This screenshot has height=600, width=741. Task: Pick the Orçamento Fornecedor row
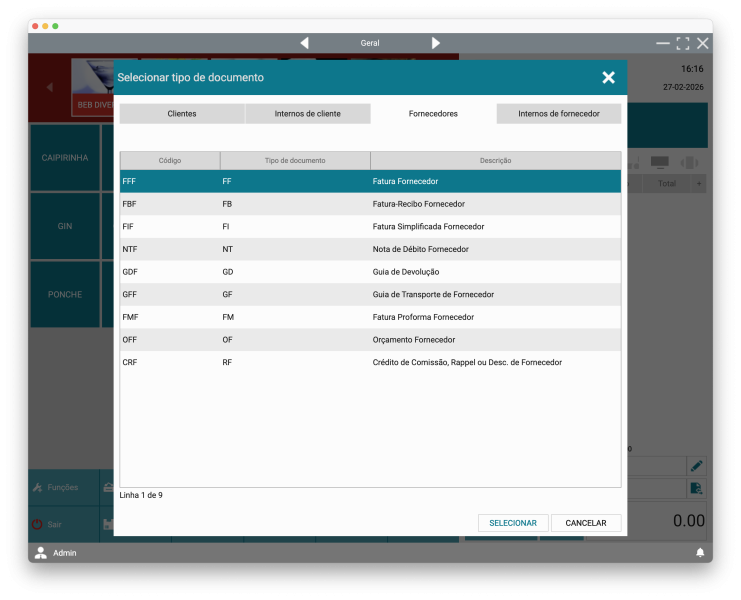coord(370,340)
